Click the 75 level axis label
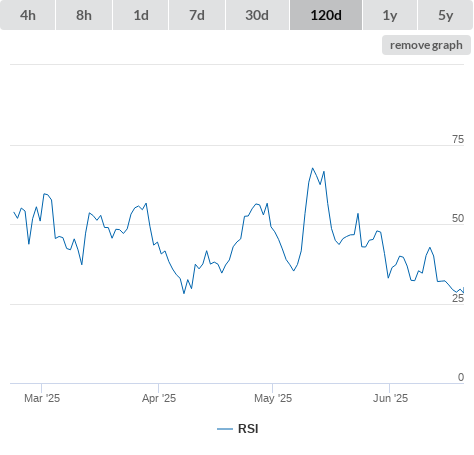The width and height of the screenshot is (474, 455). [x=458, y=139]
